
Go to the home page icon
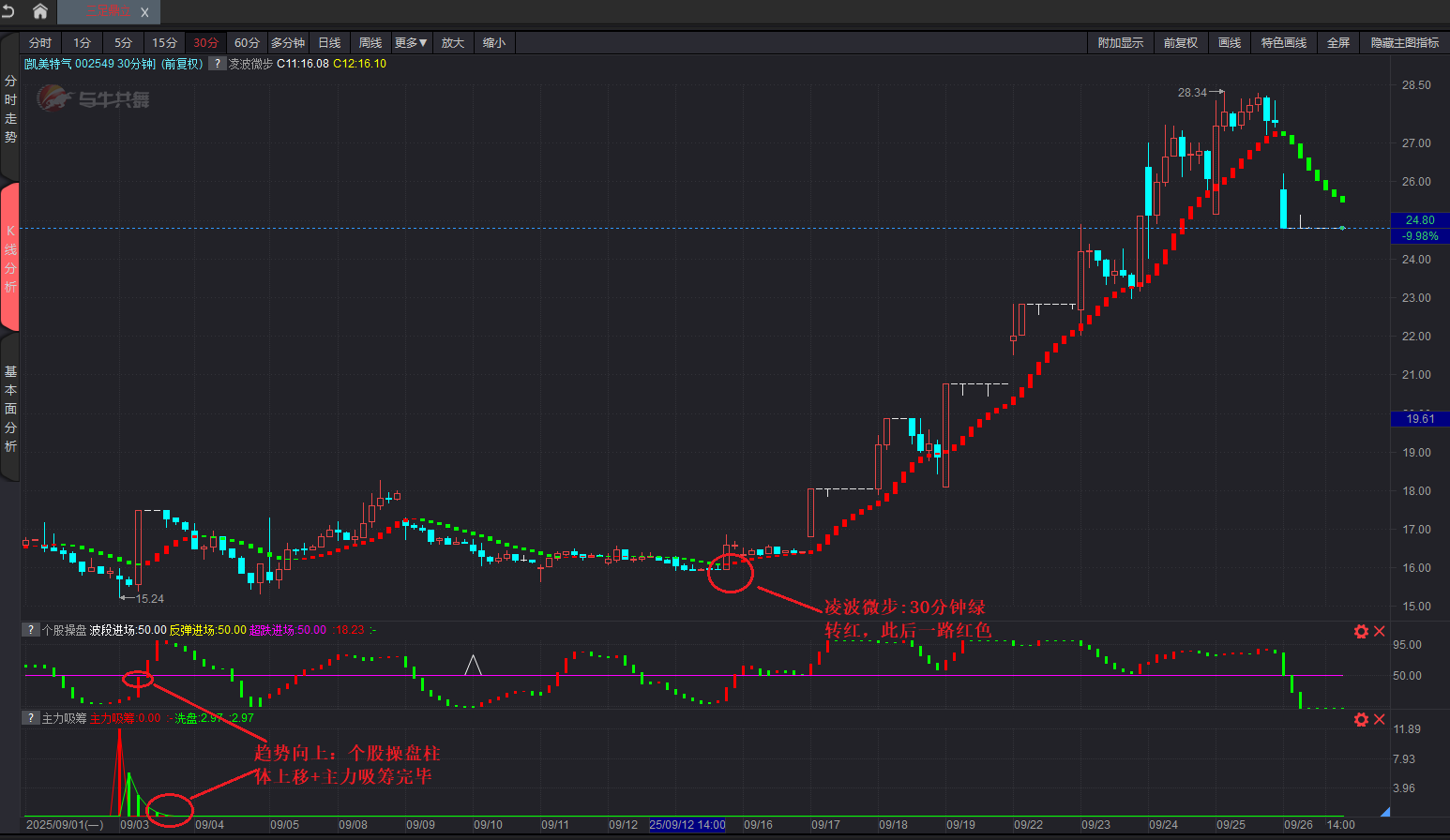tap(40, 11)
